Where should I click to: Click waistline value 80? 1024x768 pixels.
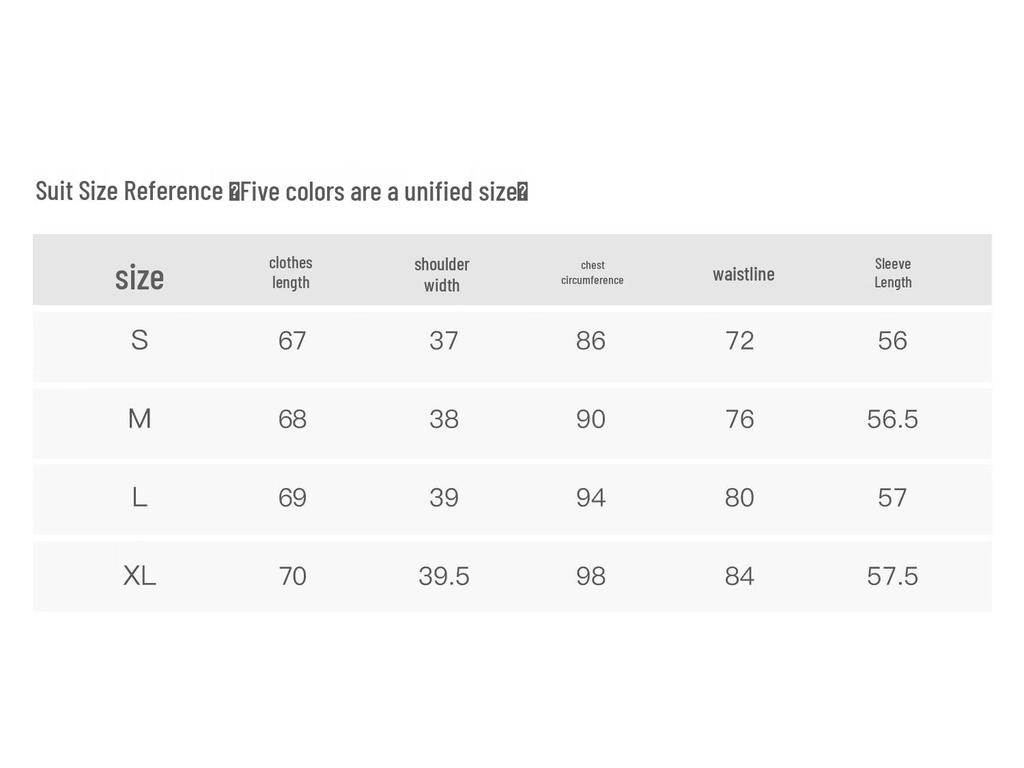[739, 498]
